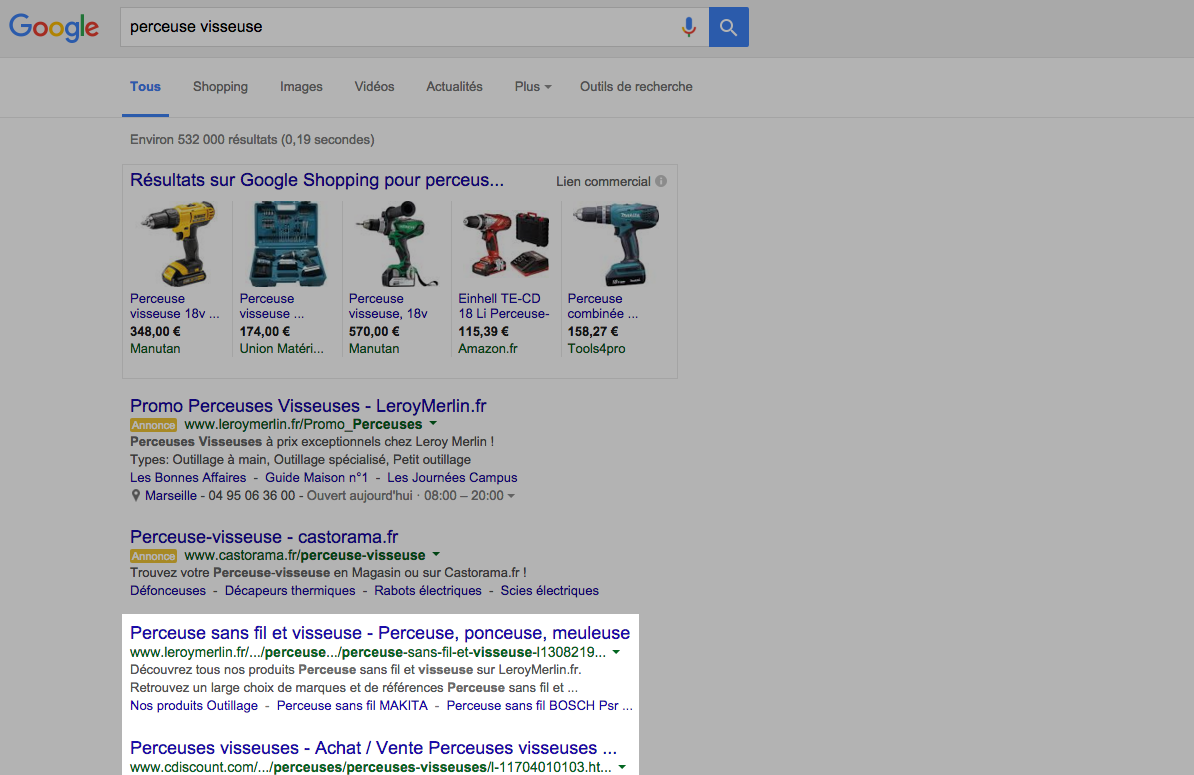This screenshot has width=1194, height=775.
Task: Open Les Bonnes Affaires sitelink
Action: tap(188, 477)
